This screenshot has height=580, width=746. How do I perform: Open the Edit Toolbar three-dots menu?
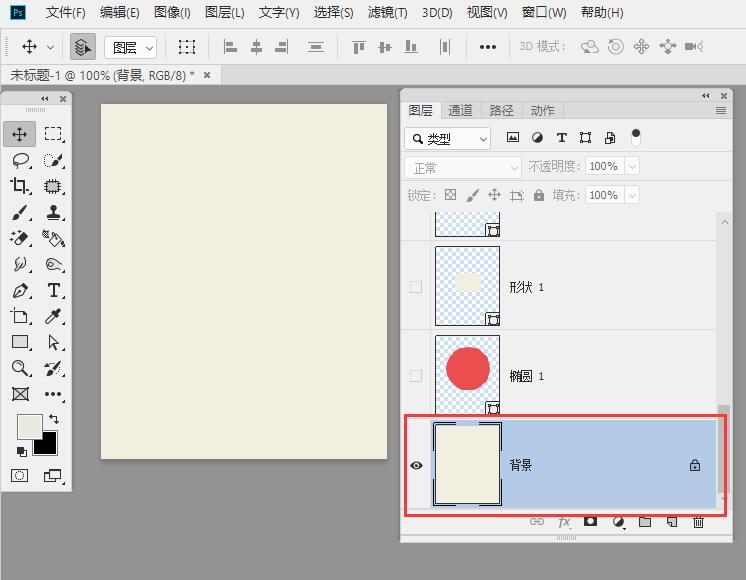pyautogui.click(x=53, y=394)
